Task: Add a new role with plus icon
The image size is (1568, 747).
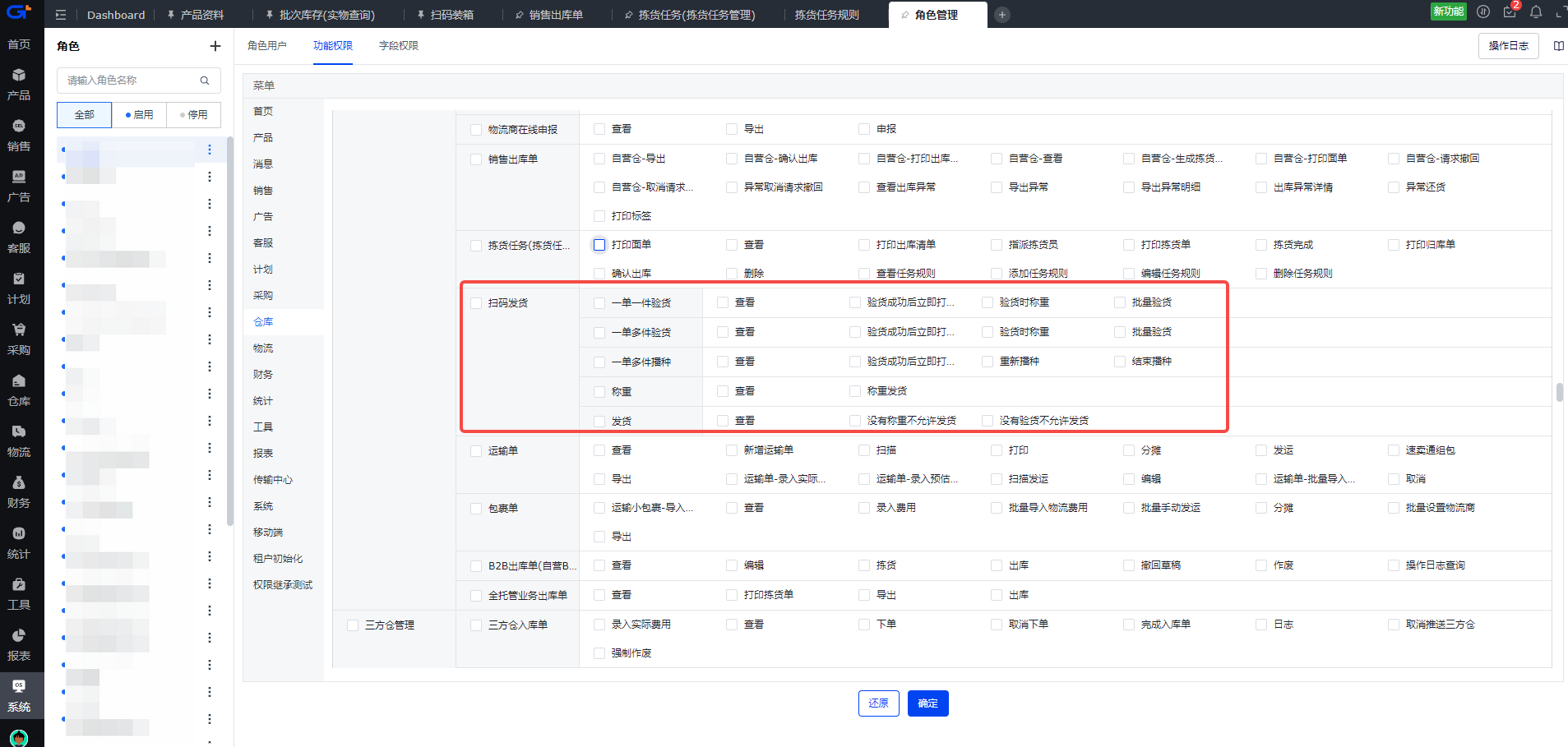Action: click(x=215, y=46)
